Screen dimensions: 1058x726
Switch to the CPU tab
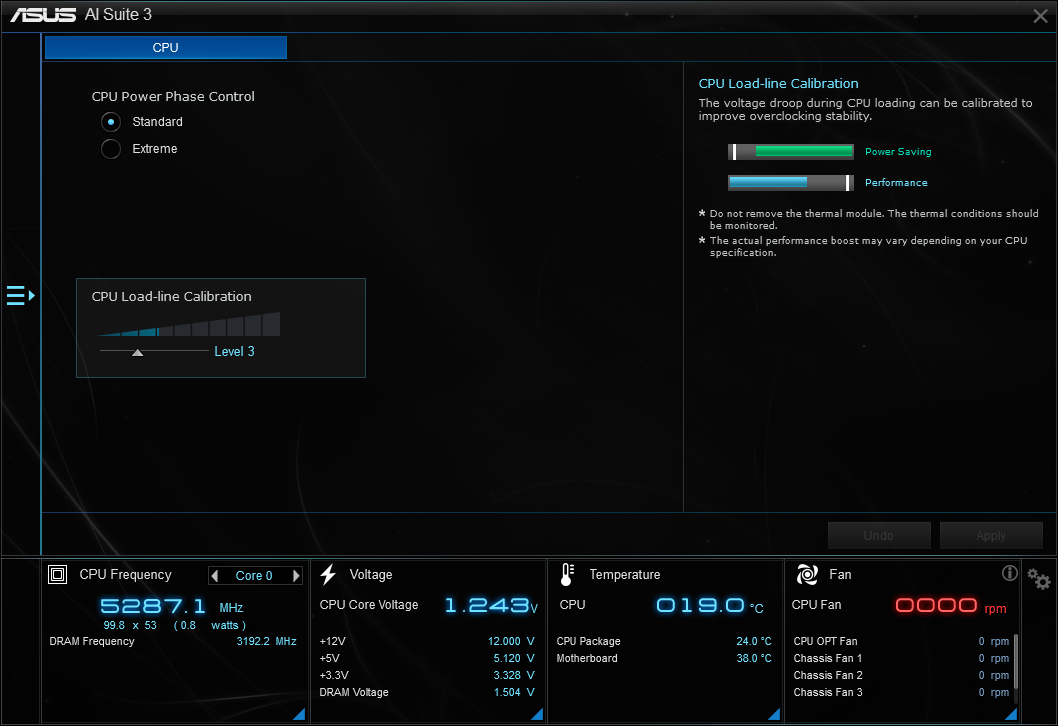(x=165, y=48)
